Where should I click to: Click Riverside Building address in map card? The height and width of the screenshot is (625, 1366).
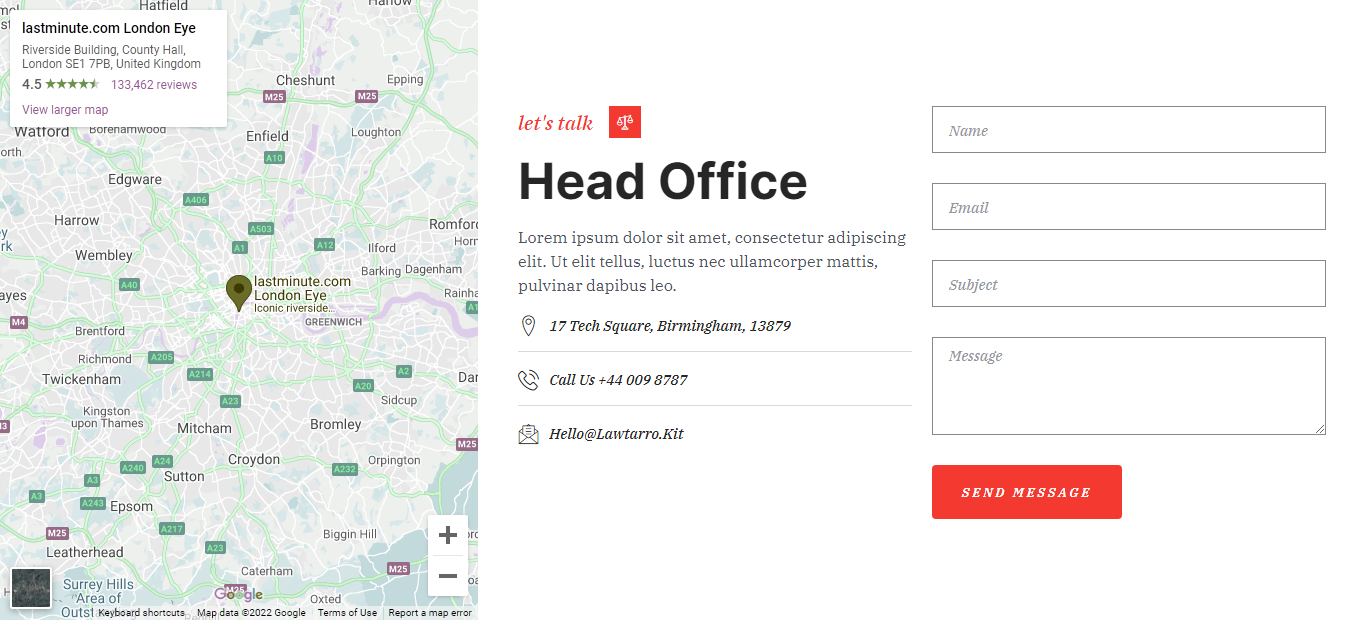[111, 57]
